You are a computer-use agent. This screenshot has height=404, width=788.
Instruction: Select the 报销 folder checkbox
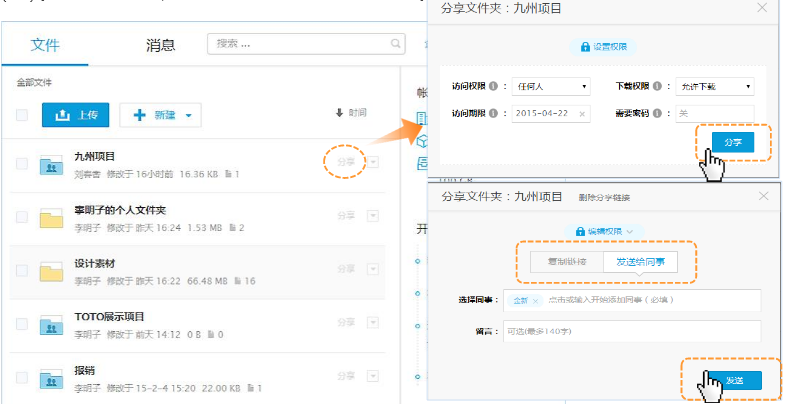[x=21, y=378]
